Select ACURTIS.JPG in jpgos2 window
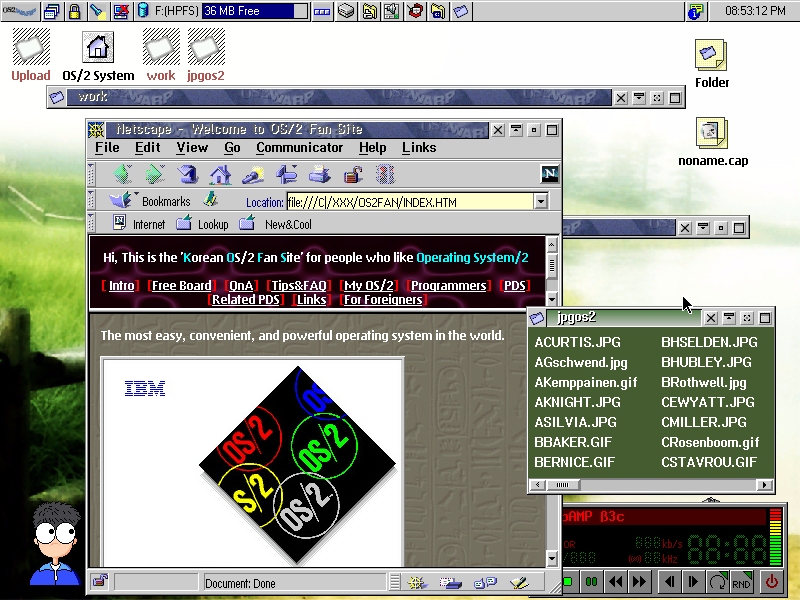This screenshot has width=800, height=600. [x=578, y=342]
